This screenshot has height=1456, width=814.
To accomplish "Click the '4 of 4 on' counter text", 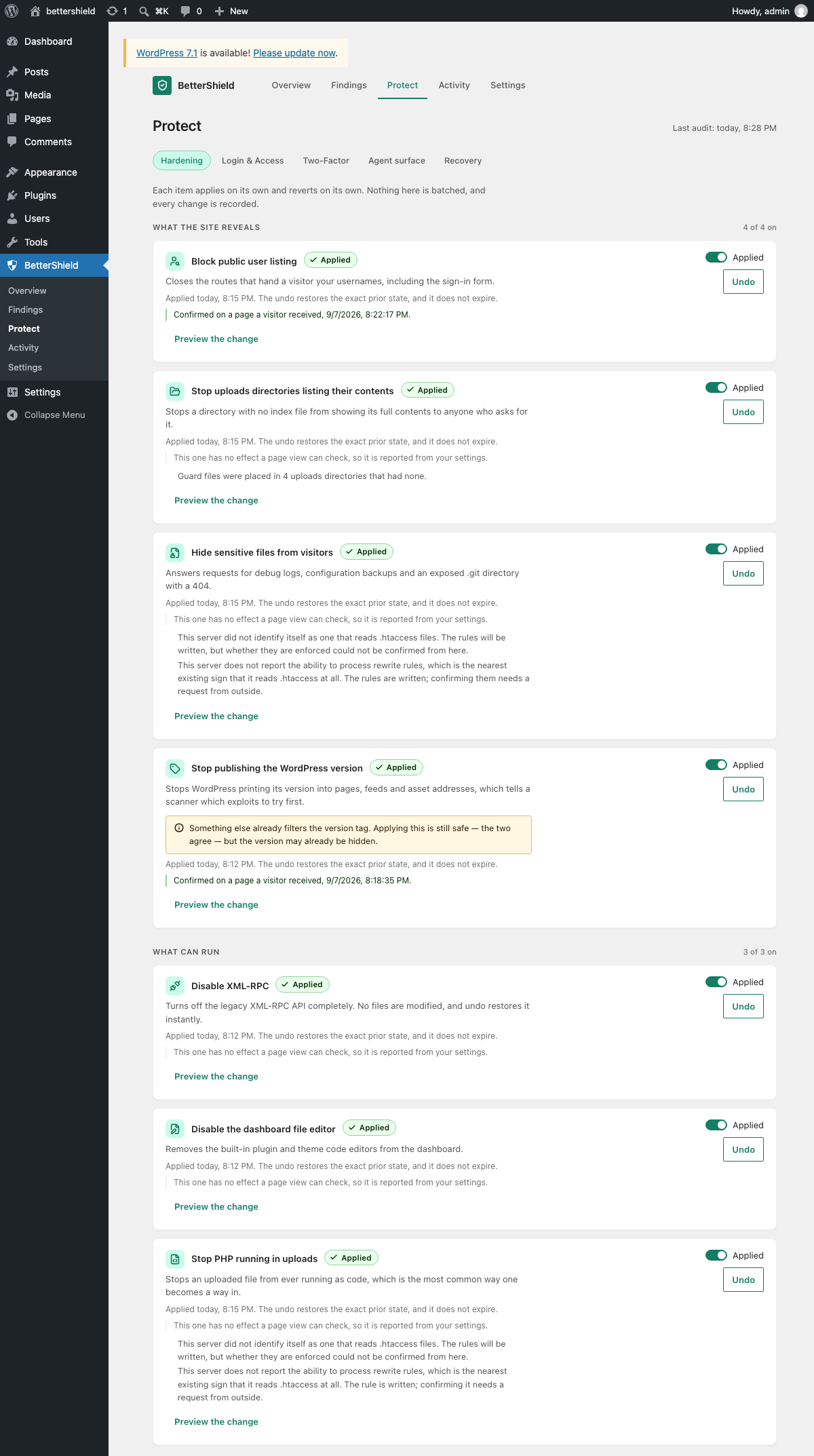I will [x=760, y=227].
